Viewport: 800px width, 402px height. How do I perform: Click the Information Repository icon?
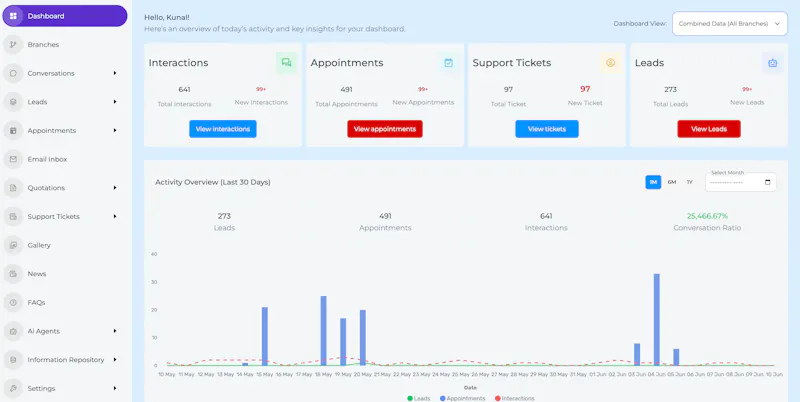click(13, 360)
